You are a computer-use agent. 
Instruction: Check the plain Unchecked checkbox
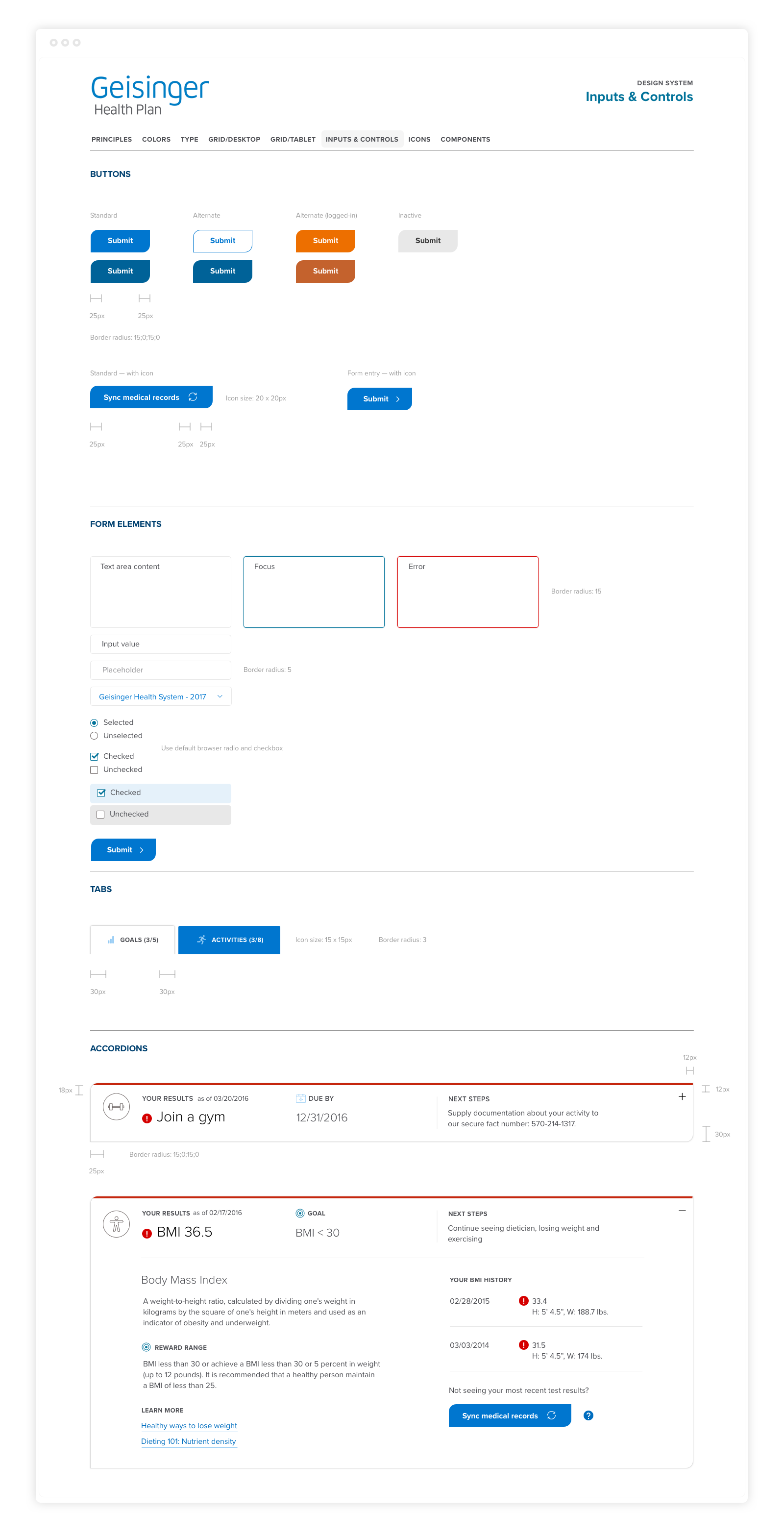coord(94,769)
